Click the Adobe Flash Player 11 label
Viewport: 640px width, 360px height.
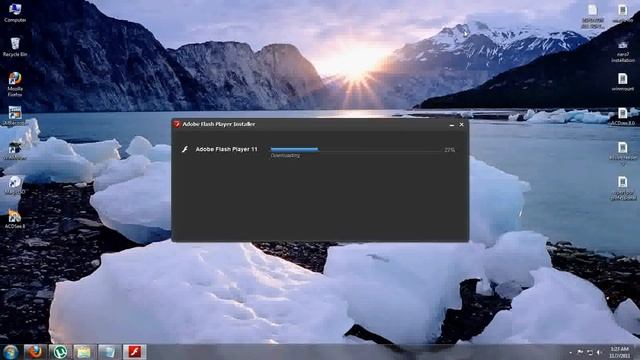(x=227, y=149)
